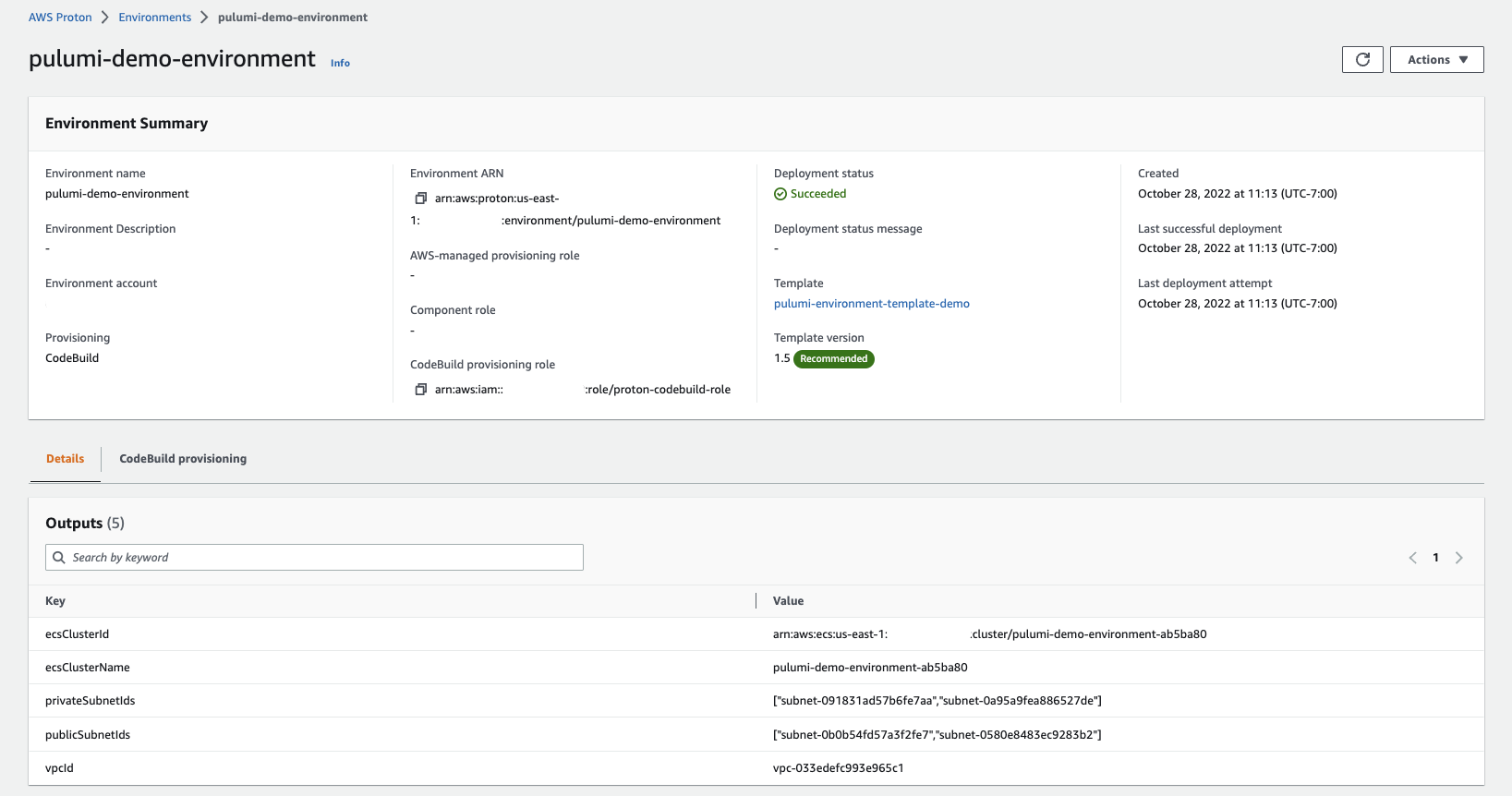Click the environment/pulumi-demo-environment ARN text
Screen dimensions: 1512x796
(x=611, y=221)
